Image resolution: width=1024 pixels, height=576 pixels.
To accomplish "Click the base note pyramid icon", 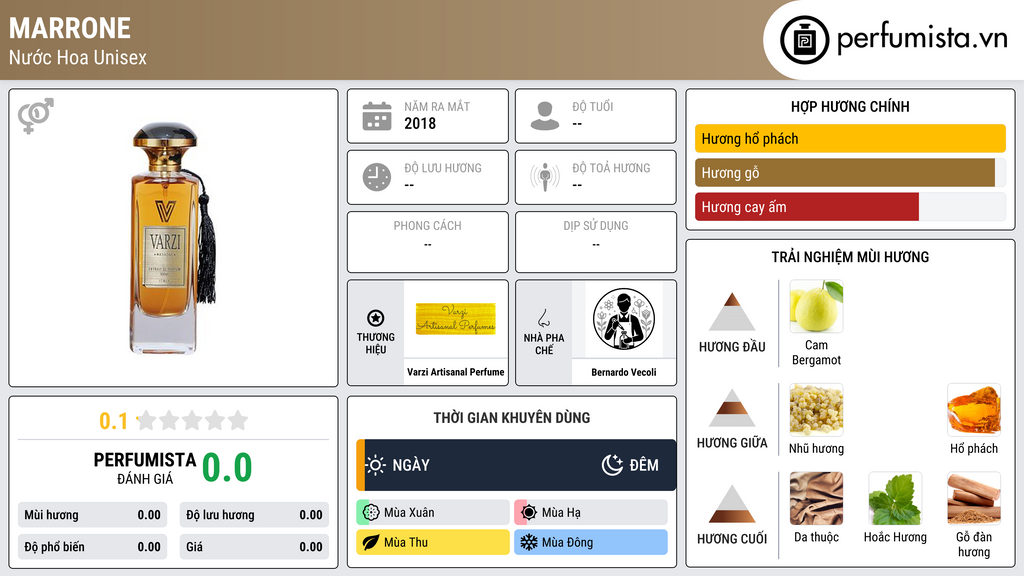I will pyautogui.click(x=732, y=504).
